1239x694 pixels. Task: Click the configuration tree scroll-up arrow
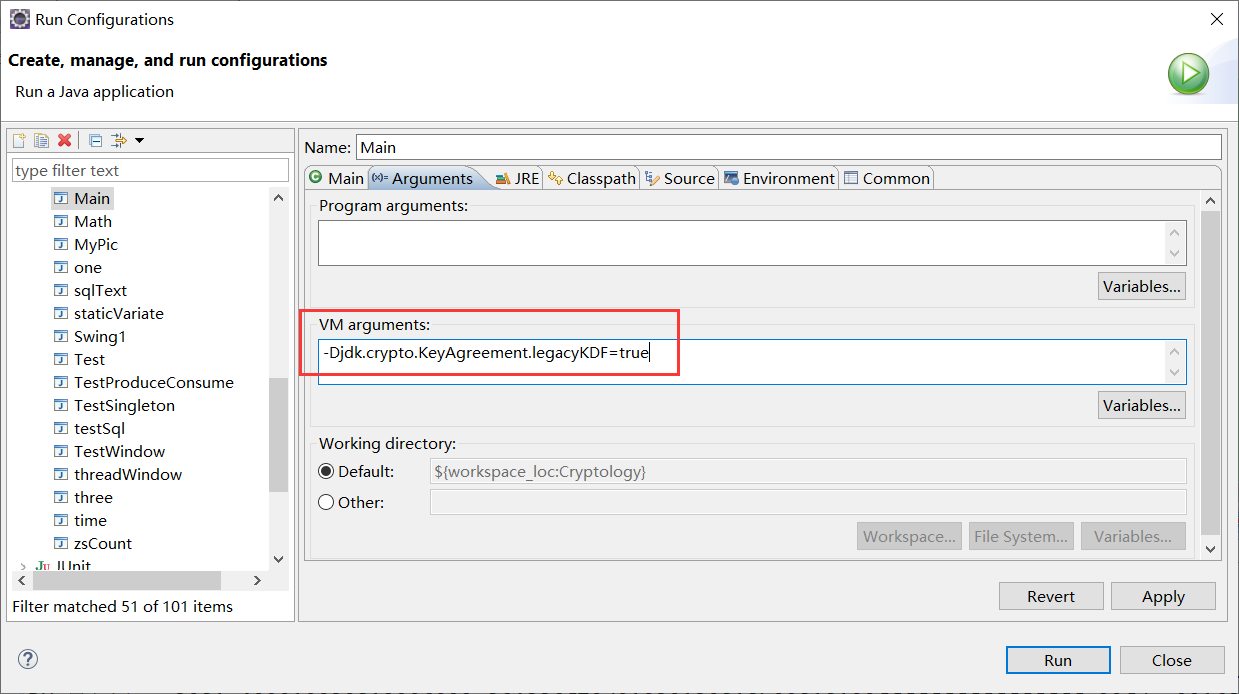click(279, 198)
